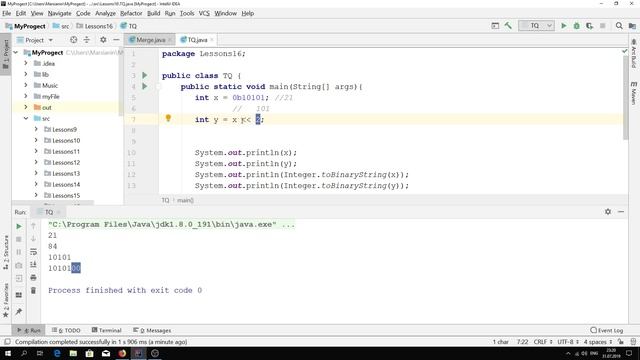Hide the Project panel with minus icon
640x360 pixels.
pos(116,40)
